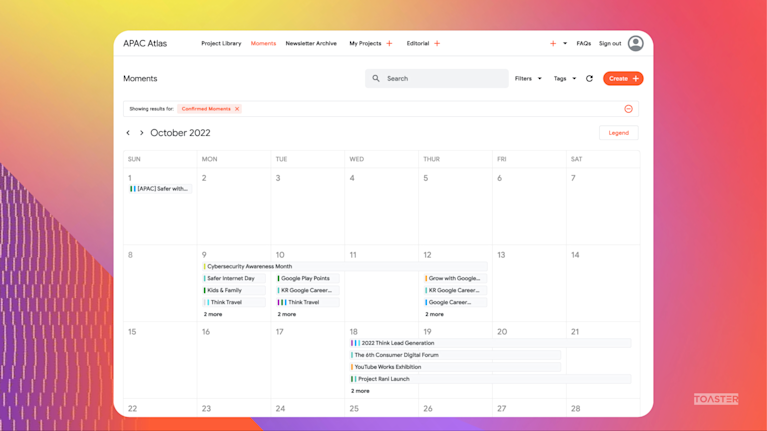Select October 16 on the calendar

234,360
